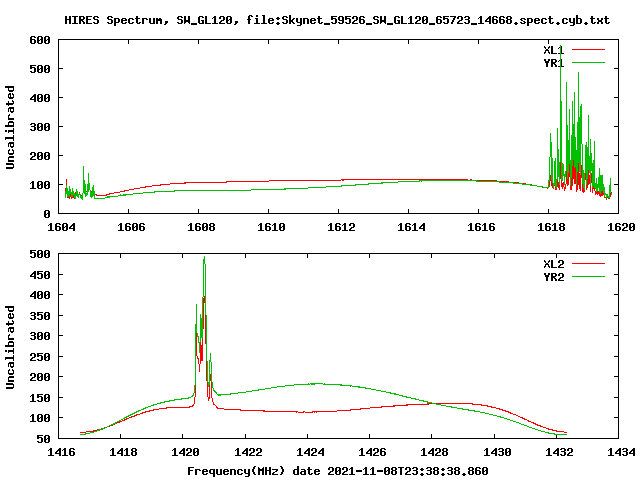This screenshot has height=480, width=640.
Task: Click the 'Frequency(MHz) date' x-axis label
Action: click(338, 471)
